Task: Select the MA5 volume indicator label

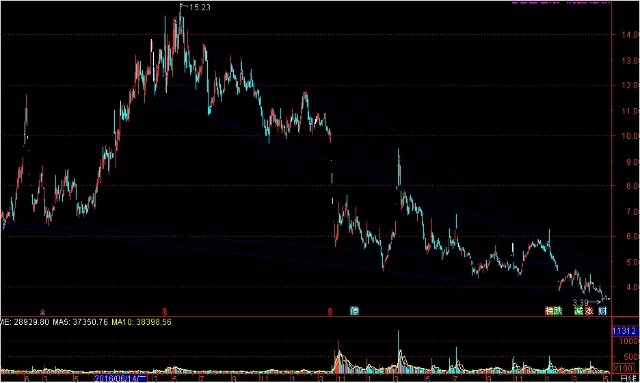Action: click(x=80, y=322)
